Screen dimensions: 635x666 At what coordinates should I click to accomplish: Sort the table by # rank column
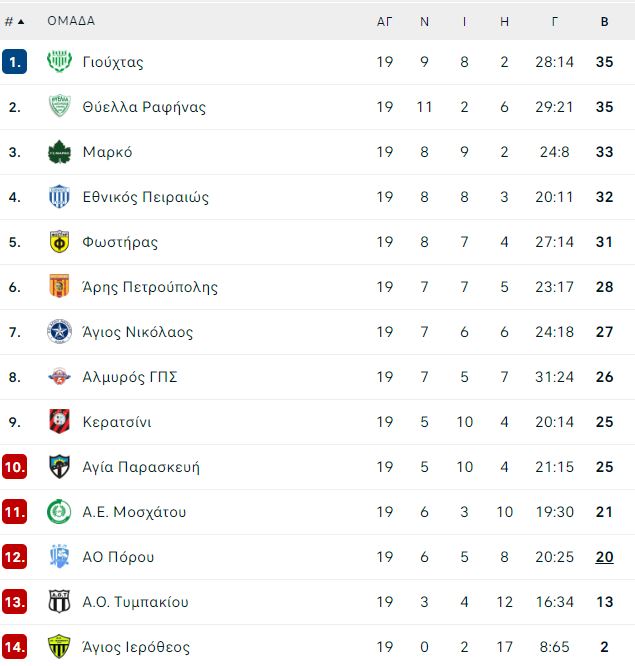(x=14, y=21)
